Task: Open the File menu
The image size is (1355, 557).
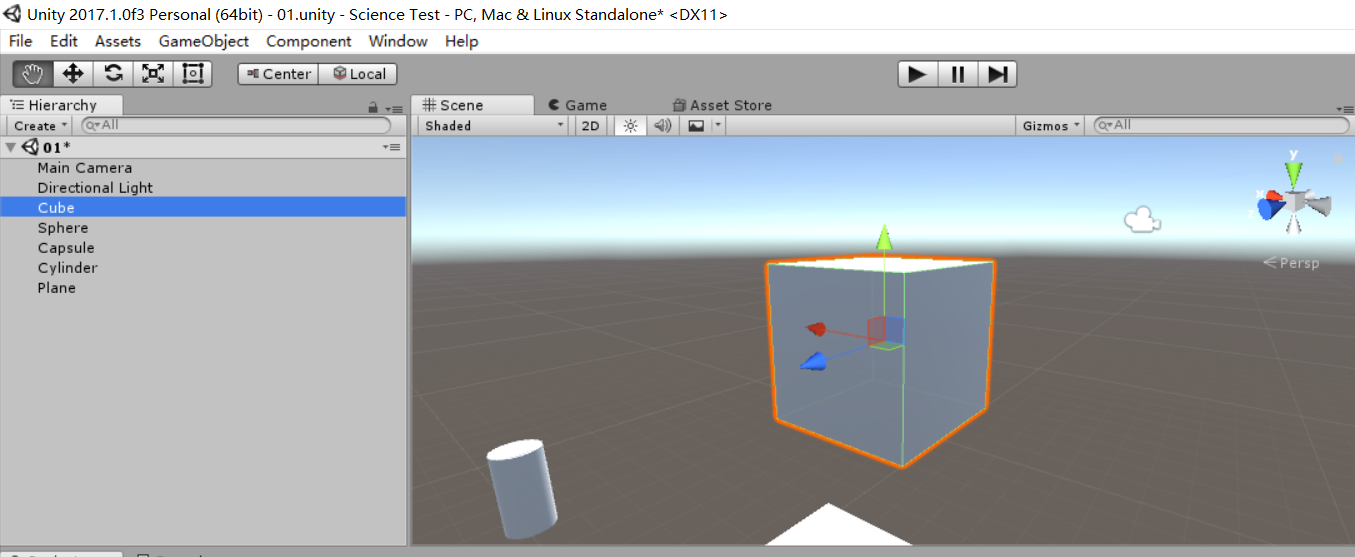Action: point(20,41)
